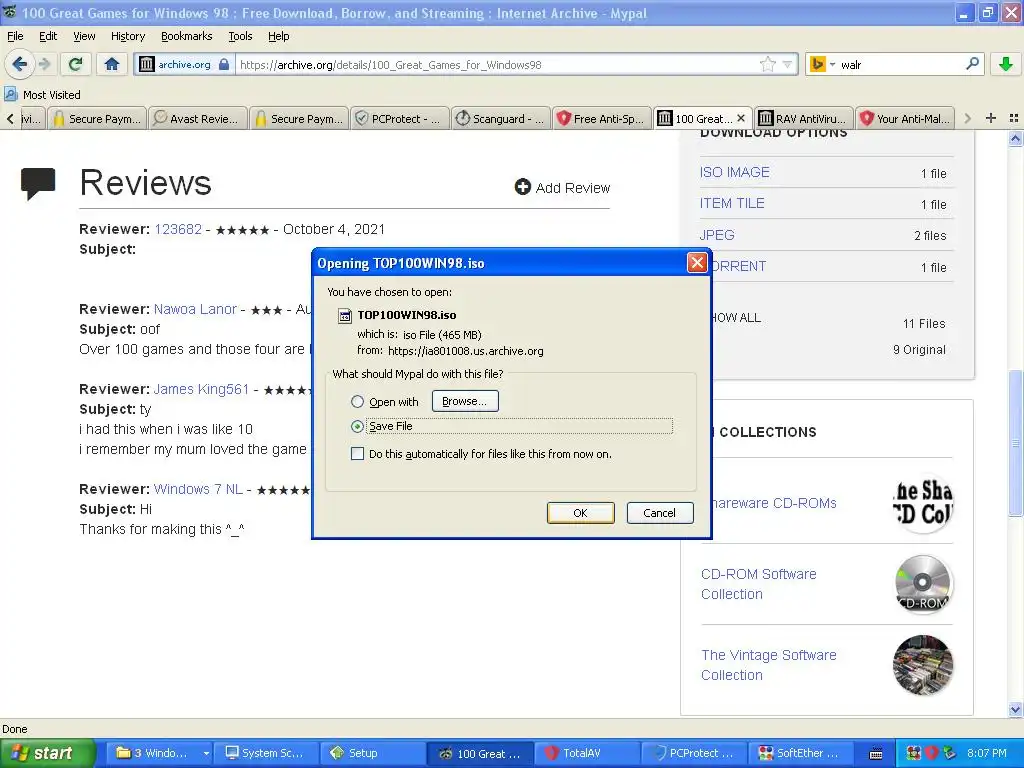Image resolution: width=1024 pixels, height=768 pixels.
Task: Confirm the download with OK
Action: [581, 513]
